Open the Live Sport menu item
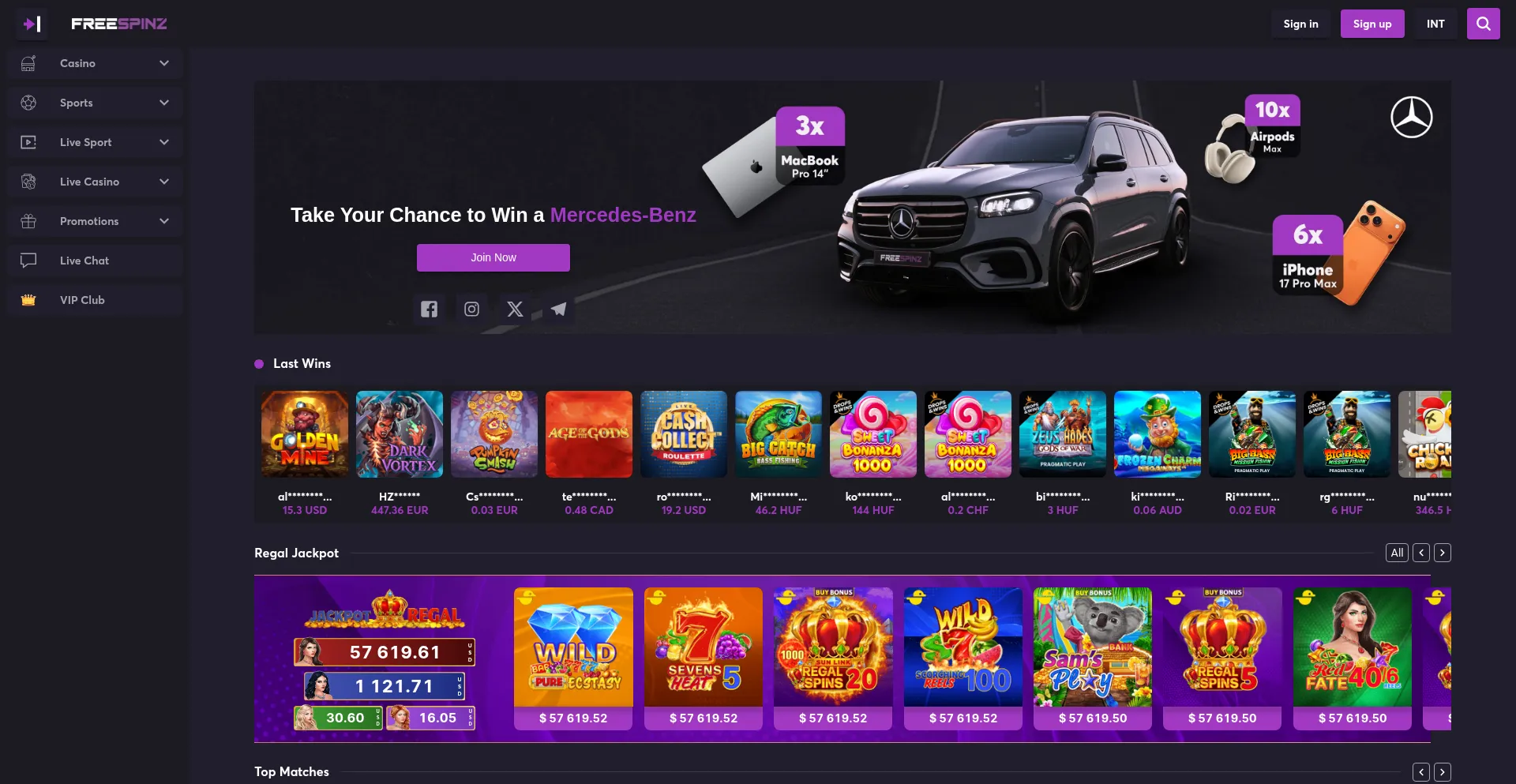The width and height of the screenshot is (1516, 784). (x=96, y=142)
